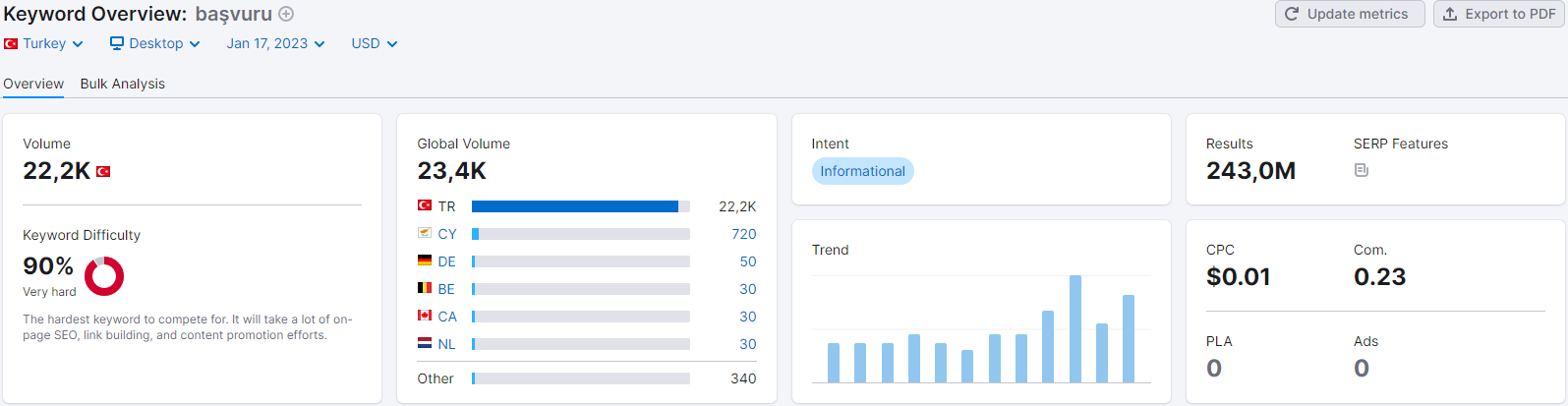Click the Other volume progress bar
The height and width of the screenshot is (406, 1568).
pyautogui.click(x=581, y=378)
